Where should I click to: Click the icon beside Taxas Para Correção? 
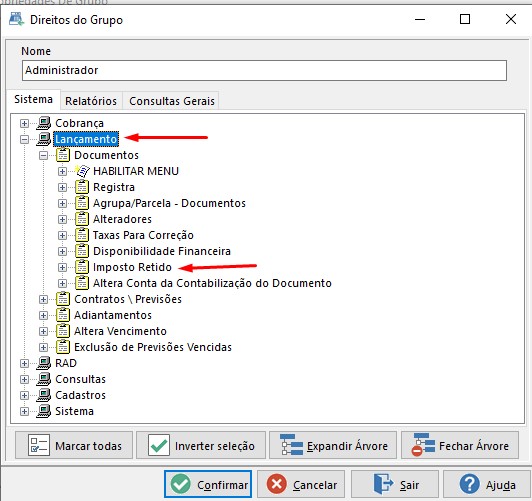(x=82, y=235)
